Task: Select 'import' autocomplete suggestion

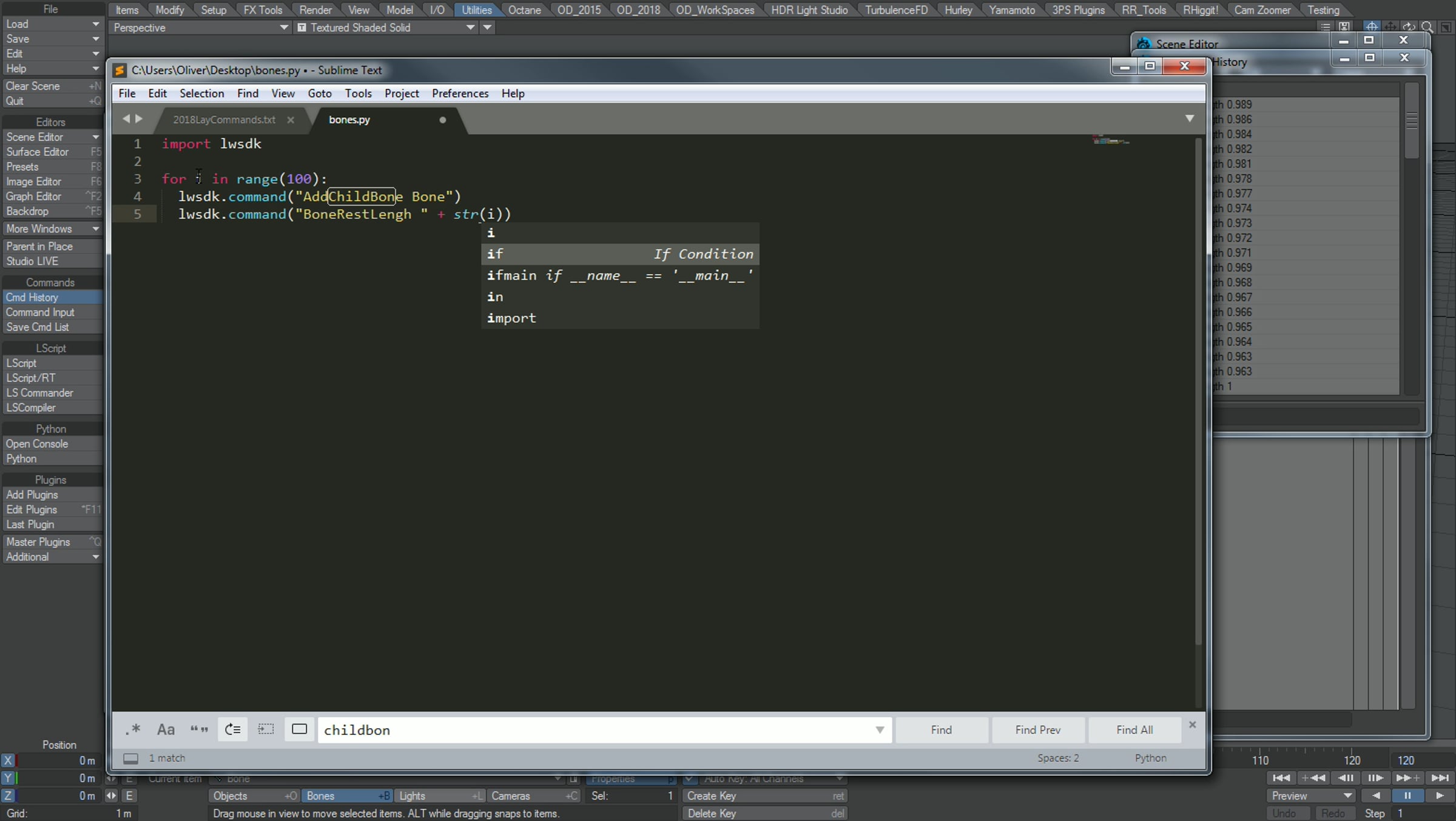Action: click(x=620, y=318)
